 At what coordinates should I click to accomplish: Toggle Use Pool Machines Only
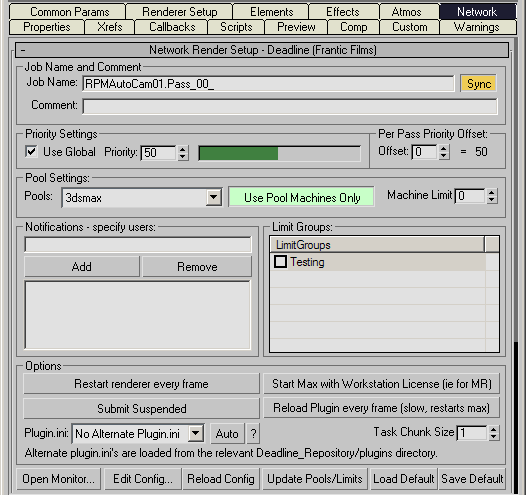pyautogui.click(x=302, y=197)
